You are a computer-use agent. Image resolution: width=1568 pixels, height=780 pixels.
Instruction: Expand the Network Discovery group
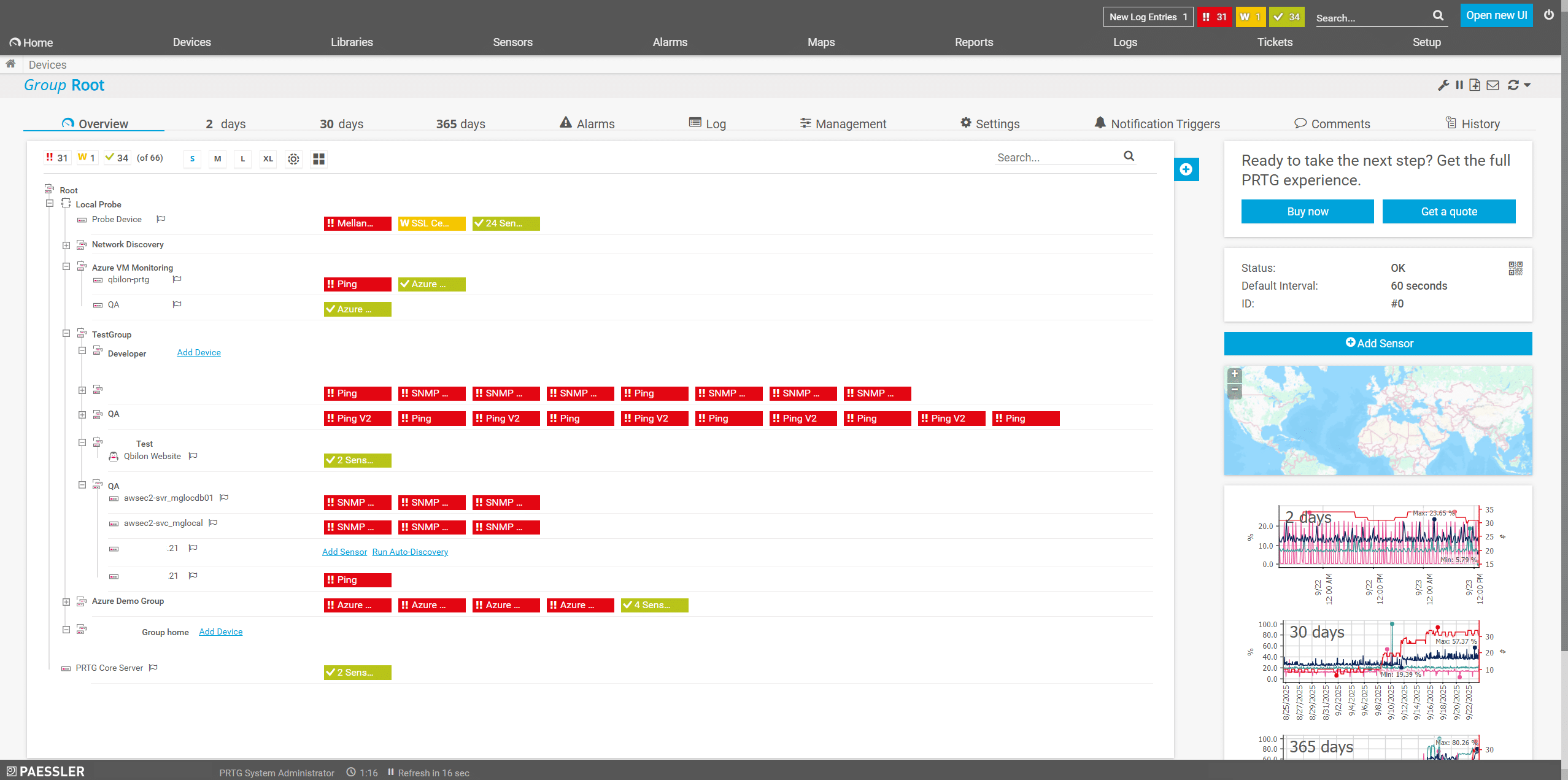66,245
